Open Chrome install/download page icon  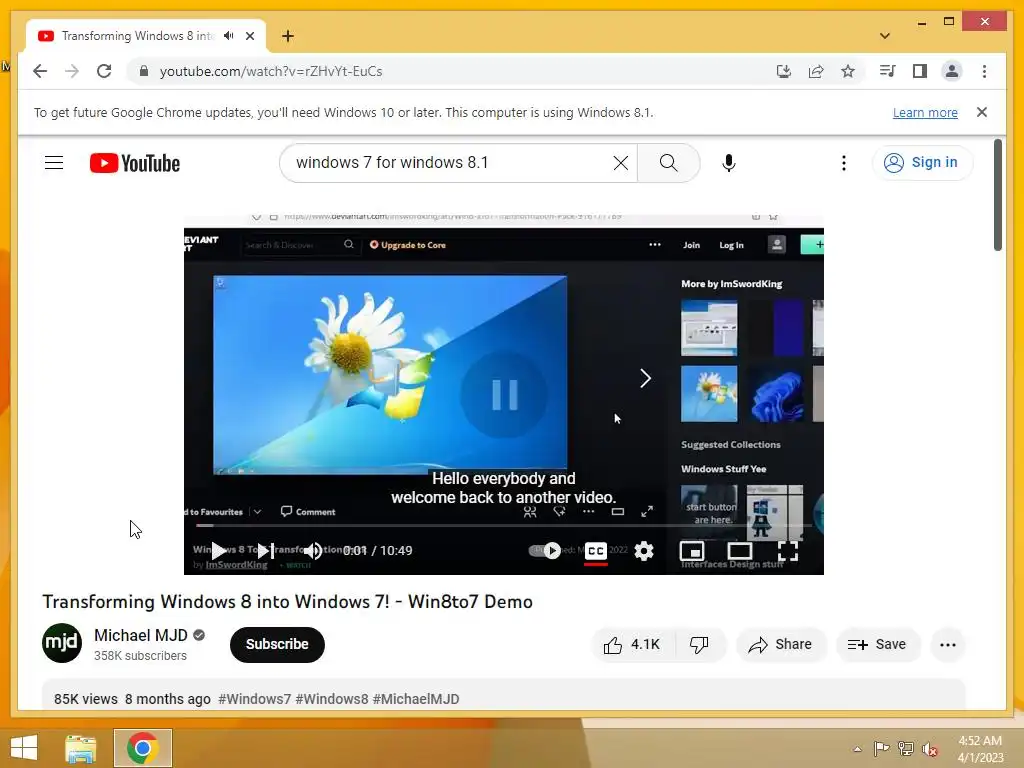pos(784,71)
